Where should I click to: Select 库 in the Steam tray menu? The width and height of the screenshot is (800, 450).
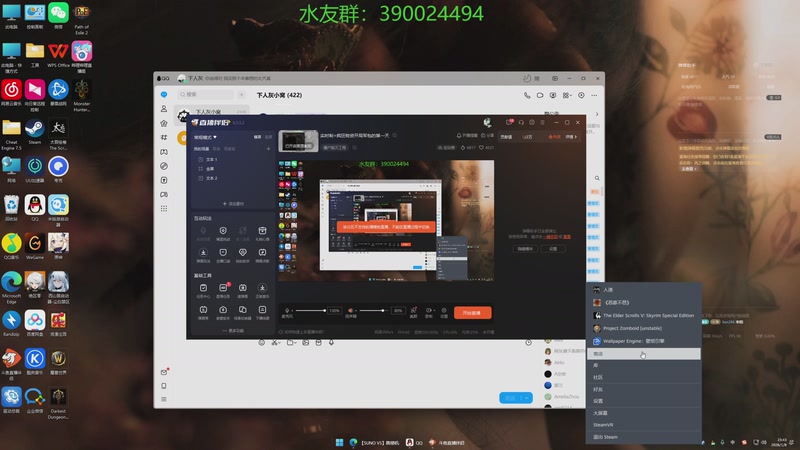coord(643,365)
